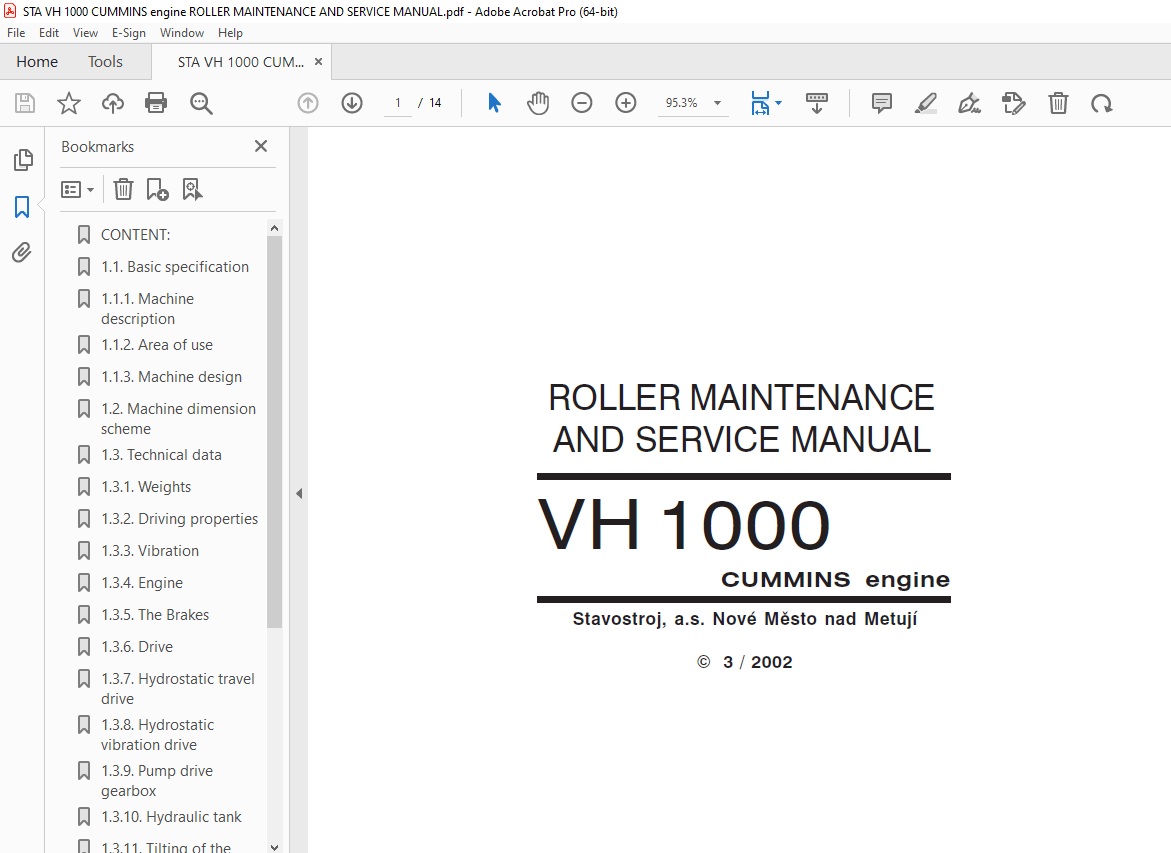Toggle the Bookmarks panel tab
1171x853 pixels.
[x=22, y=206]
